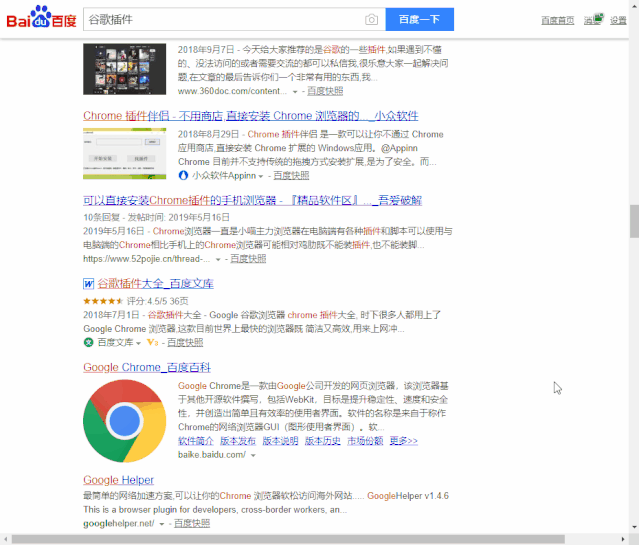Viewport: 639px width, 545px height.
Task: Click 评分:4.5/5 36页 rating text
Action: [x=157, y=301]
